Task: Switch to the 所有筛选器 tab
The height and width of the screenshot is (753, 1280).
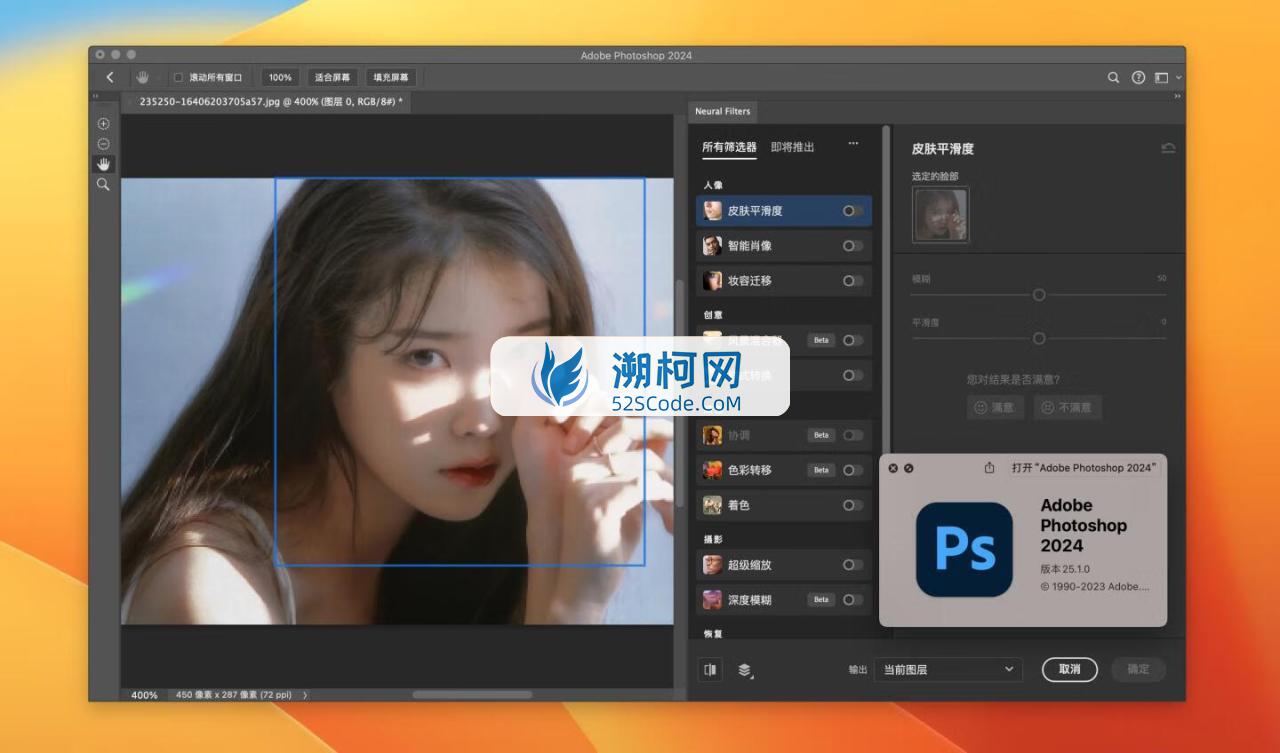Action: (x=729, y=147)
